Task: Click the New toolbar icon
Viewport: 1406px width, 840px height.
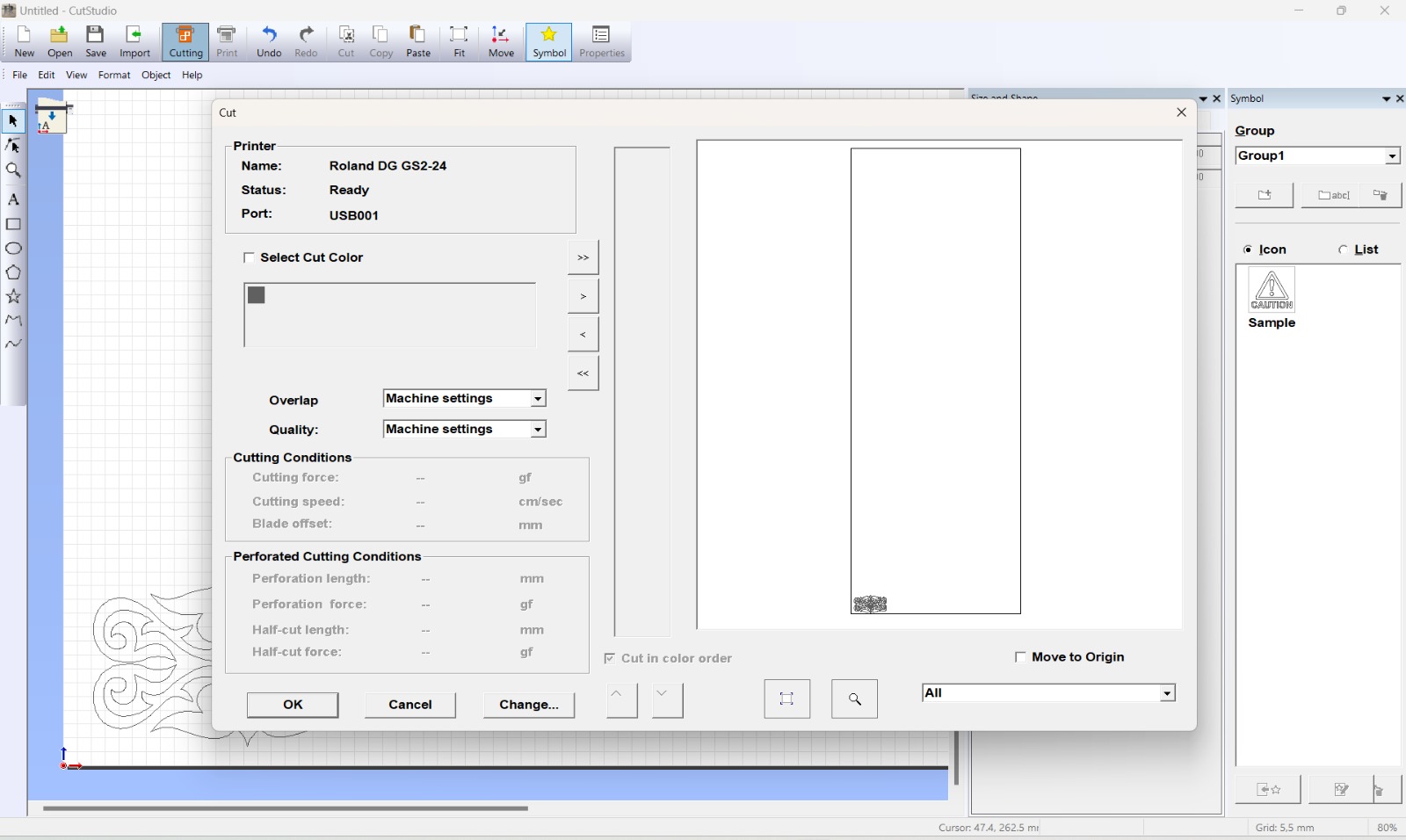Action: pyautogui.click(x=25, y=42)
